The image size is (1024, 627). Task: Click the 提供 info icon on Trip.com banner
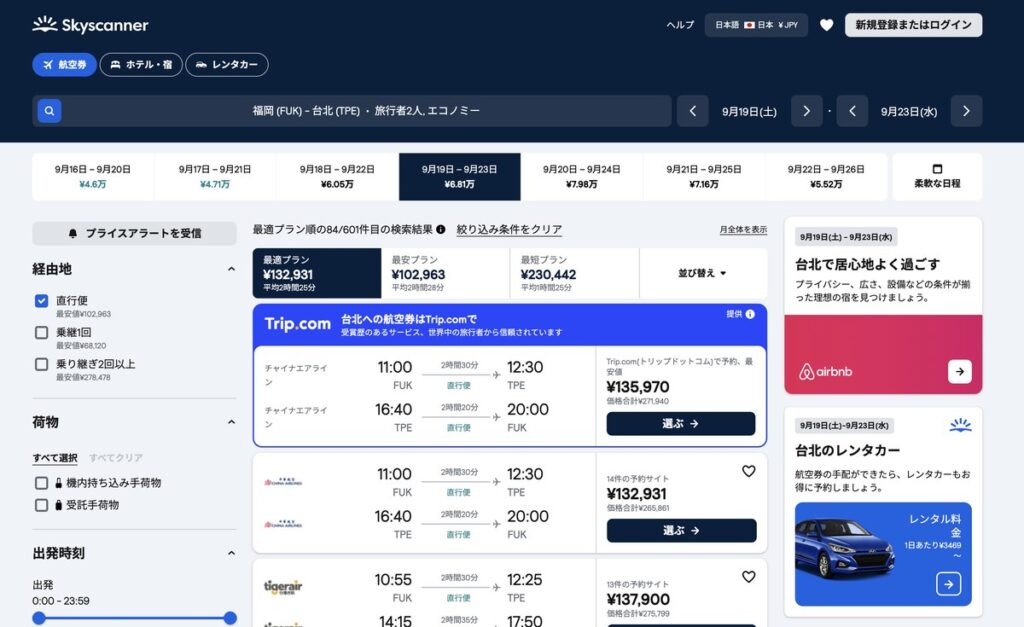[x=750, y=314]
